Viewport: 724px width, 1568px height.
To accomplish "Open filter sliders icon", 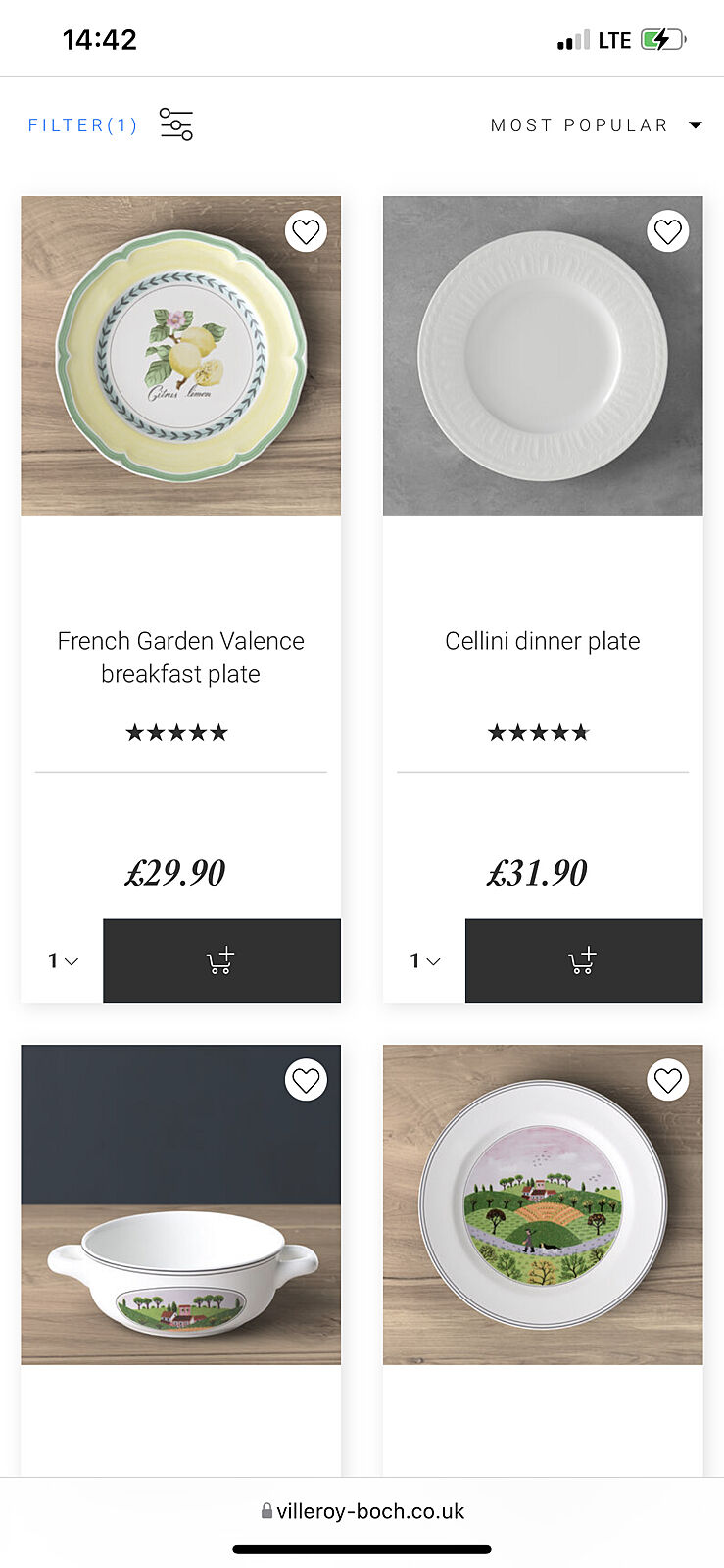I will [176, 124].
